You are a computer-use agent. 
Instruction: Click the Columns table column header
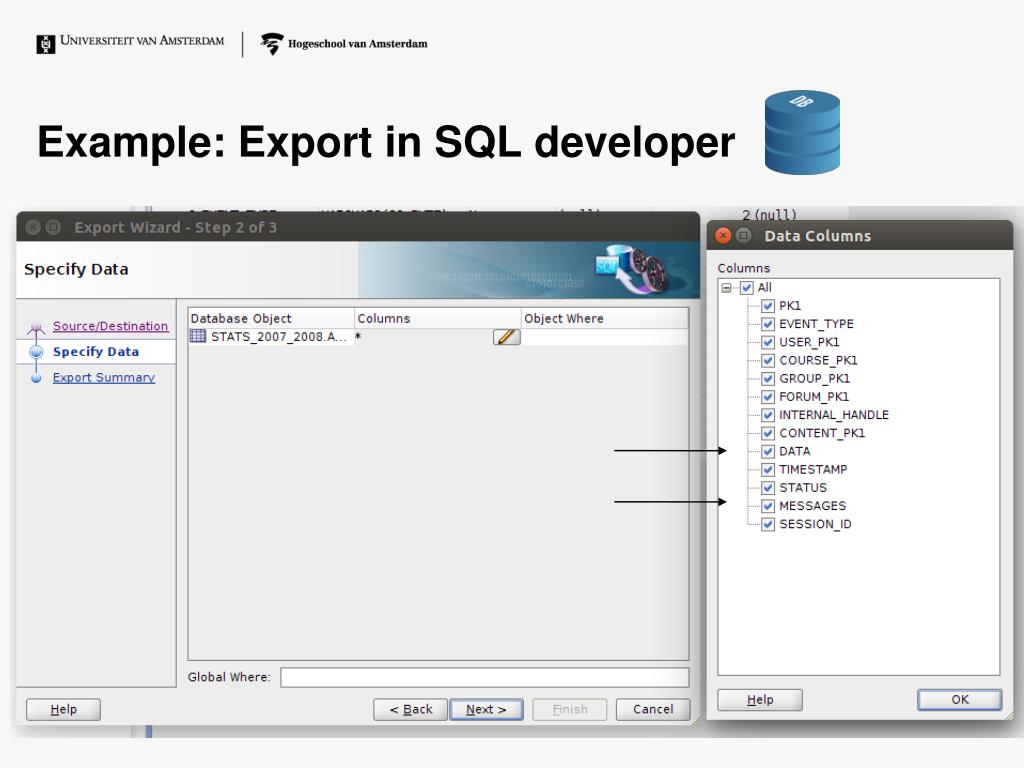tap(438, 318)
